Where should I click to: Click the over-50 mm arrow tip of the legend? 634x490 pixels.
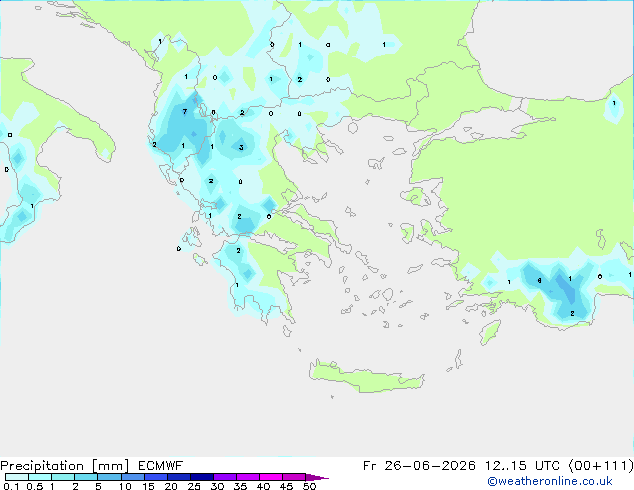317,477
